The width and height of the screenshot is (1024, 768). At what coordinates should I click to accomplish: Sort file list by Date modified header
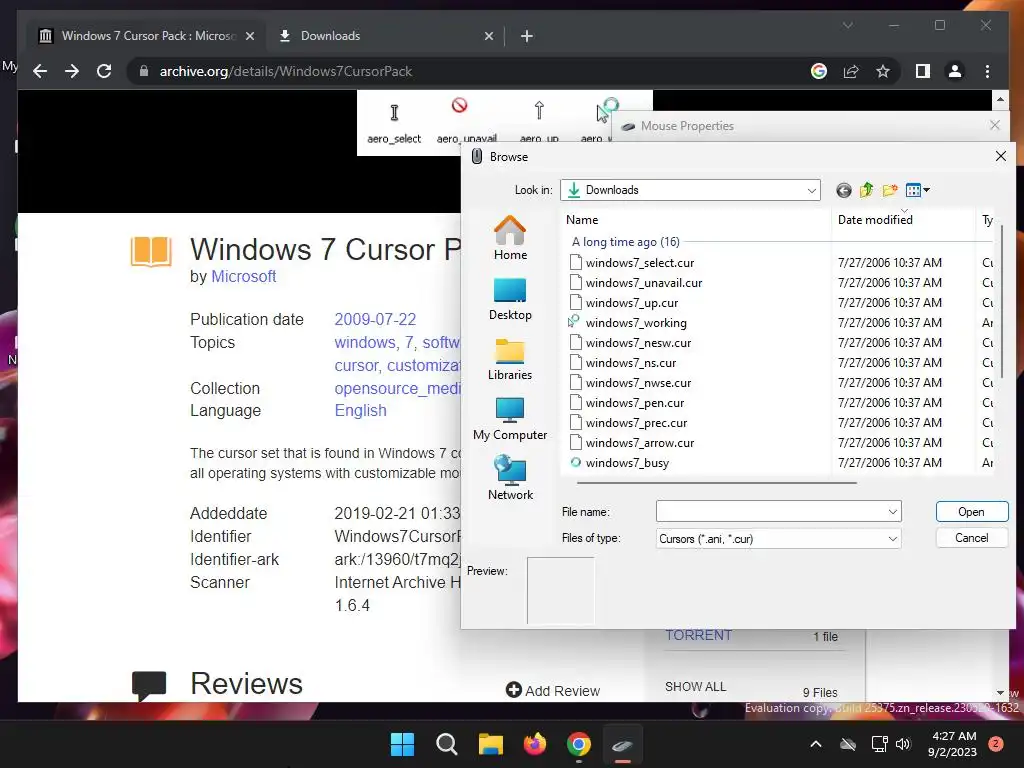click(903, 220)
